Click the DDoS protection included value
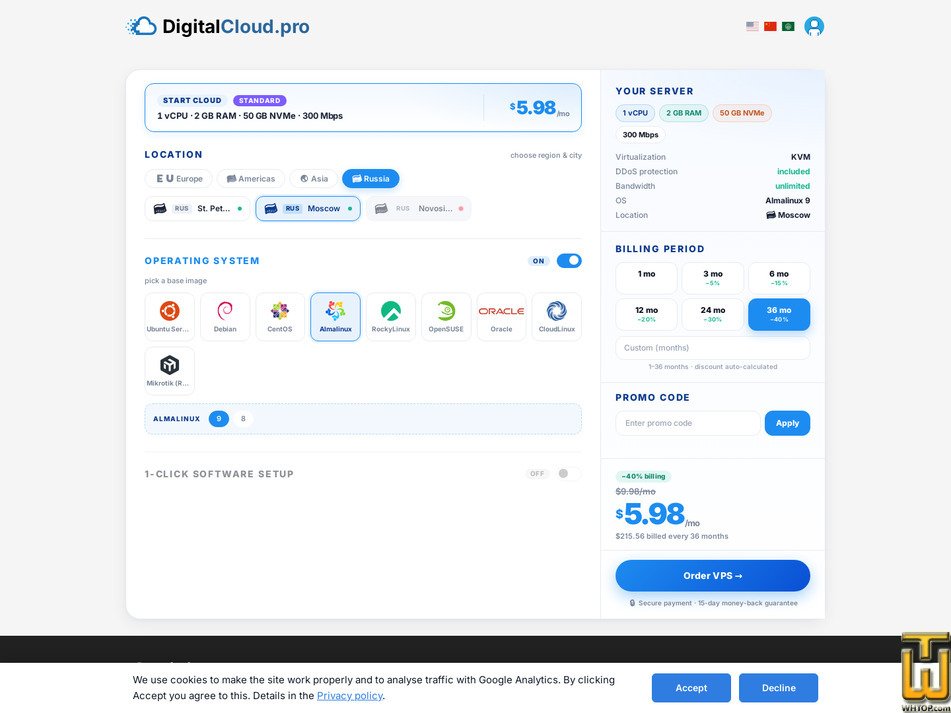 click(x=793, y=172)
